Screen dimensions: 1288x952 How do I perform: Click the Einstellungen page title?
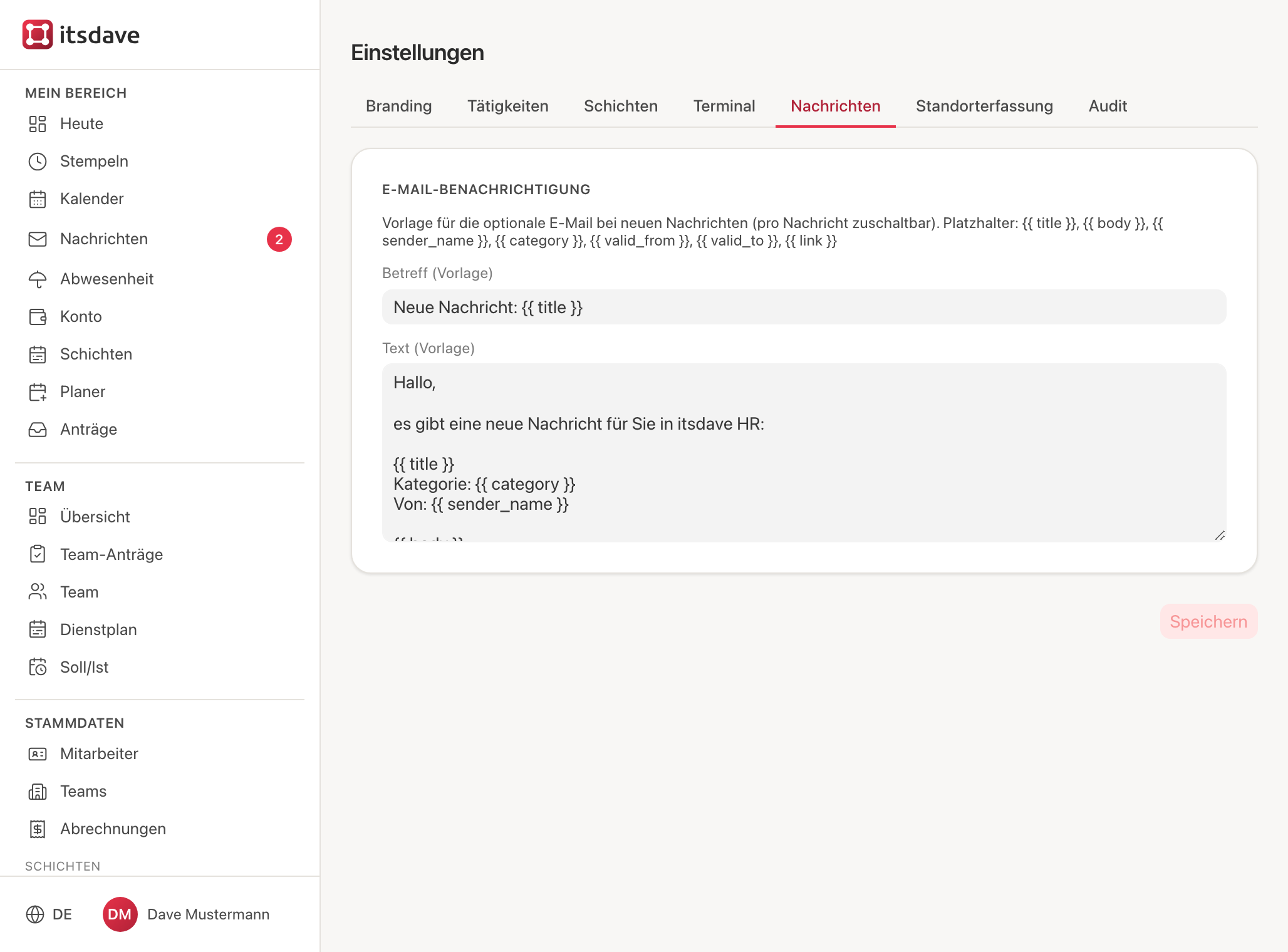tap(417, 53)
